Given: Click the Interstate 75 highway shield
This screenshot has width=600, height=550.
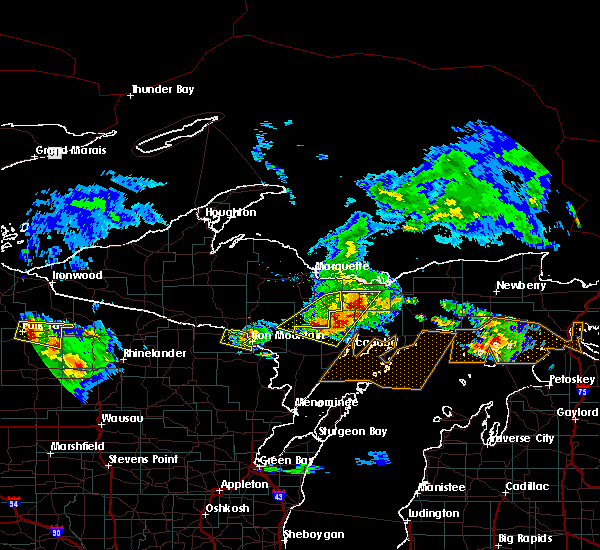Looking at the screenshot, I should click(582, 390).
